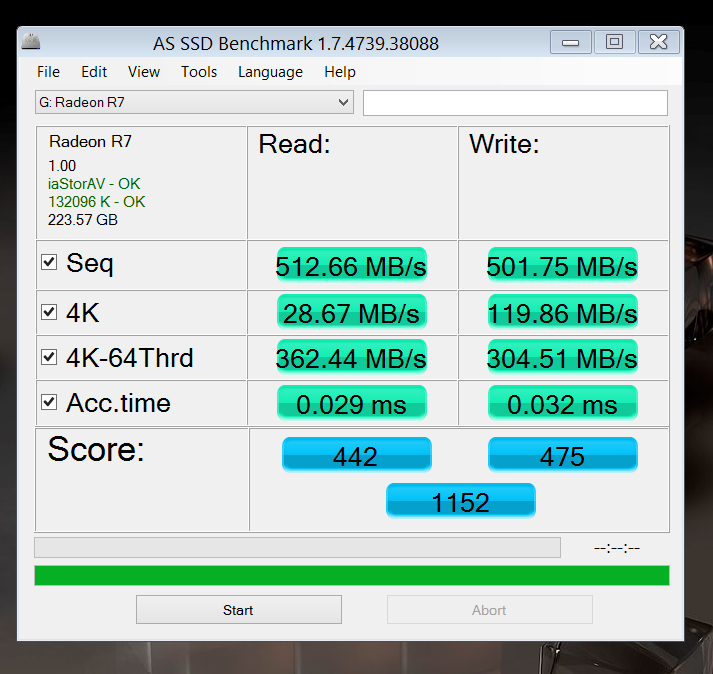Click the empty grey progress bar
Viewport: 713px width, 674px height.
(297, 548)
